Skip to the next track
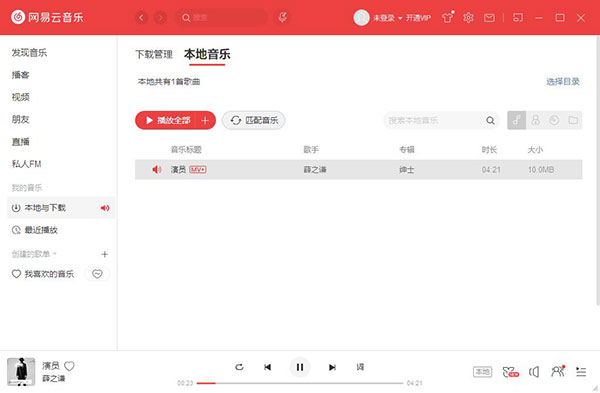The width and height of the screenshot is (600, 393). (332, 367)
